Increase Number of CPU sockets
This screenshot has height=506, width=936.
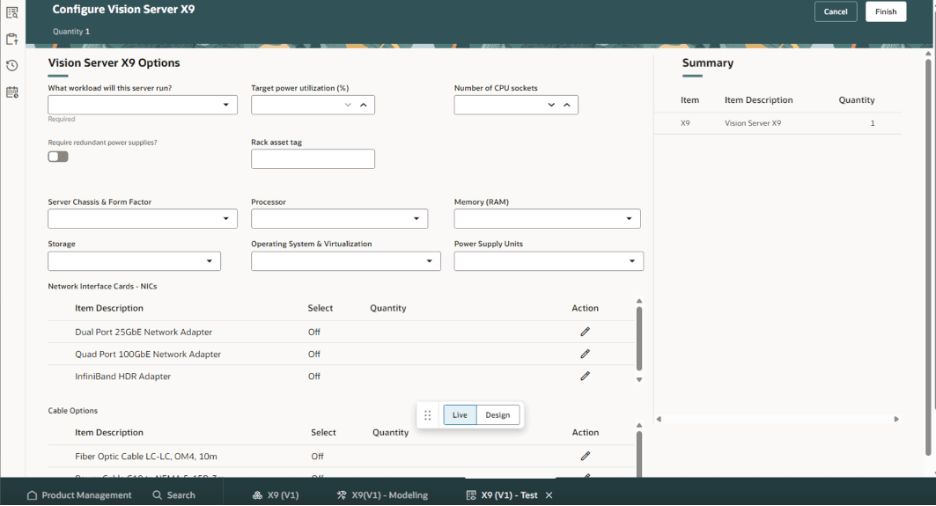(x=567, y=105)
